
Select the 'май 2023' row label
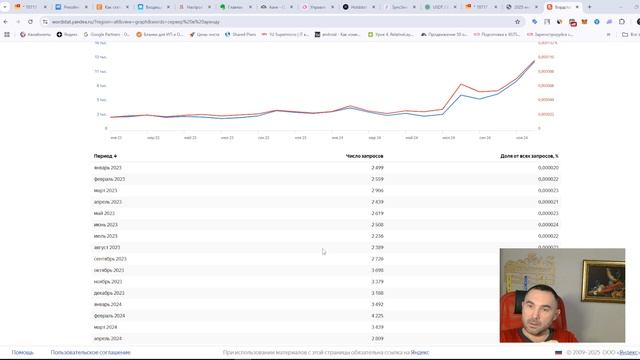tap(104, 213)
